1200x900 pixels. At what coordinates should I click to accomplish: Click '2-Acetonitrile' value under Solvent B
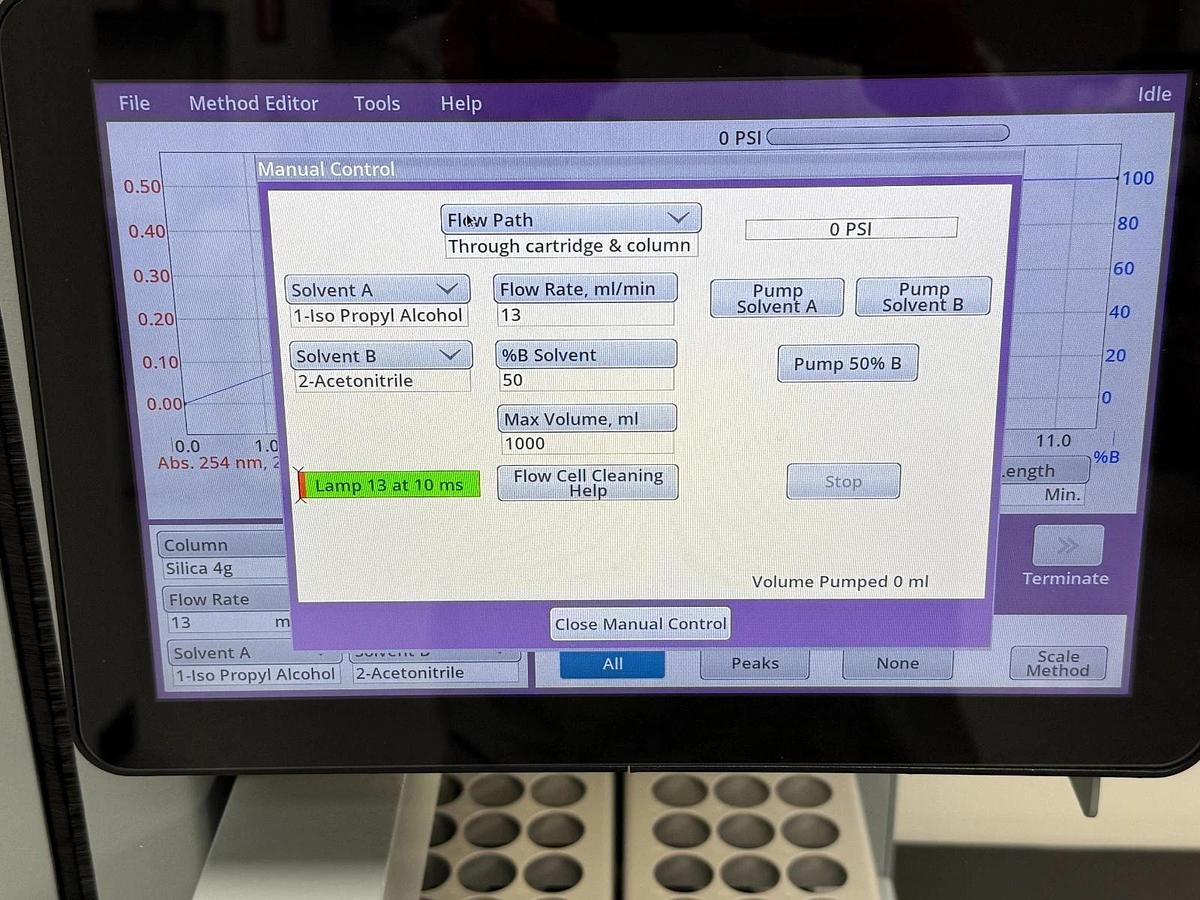point(382,381)
